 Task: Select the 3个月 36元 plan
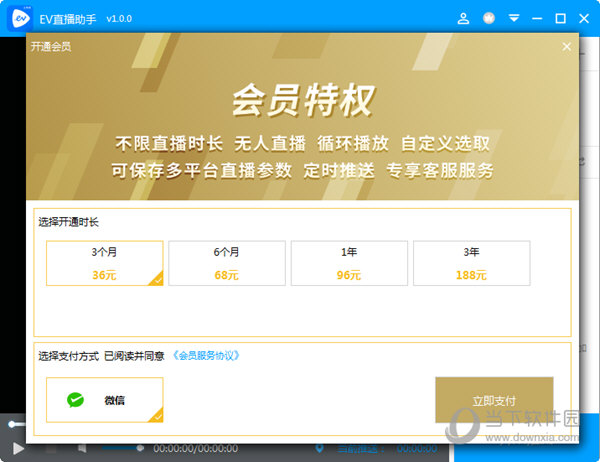click(104, 263)
